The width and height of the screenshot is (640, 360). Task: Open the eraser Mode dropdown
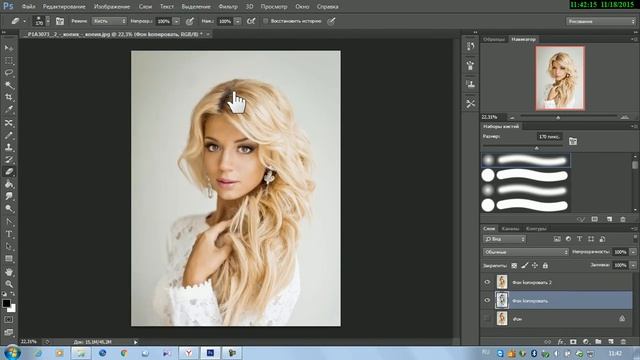point(109,21)
